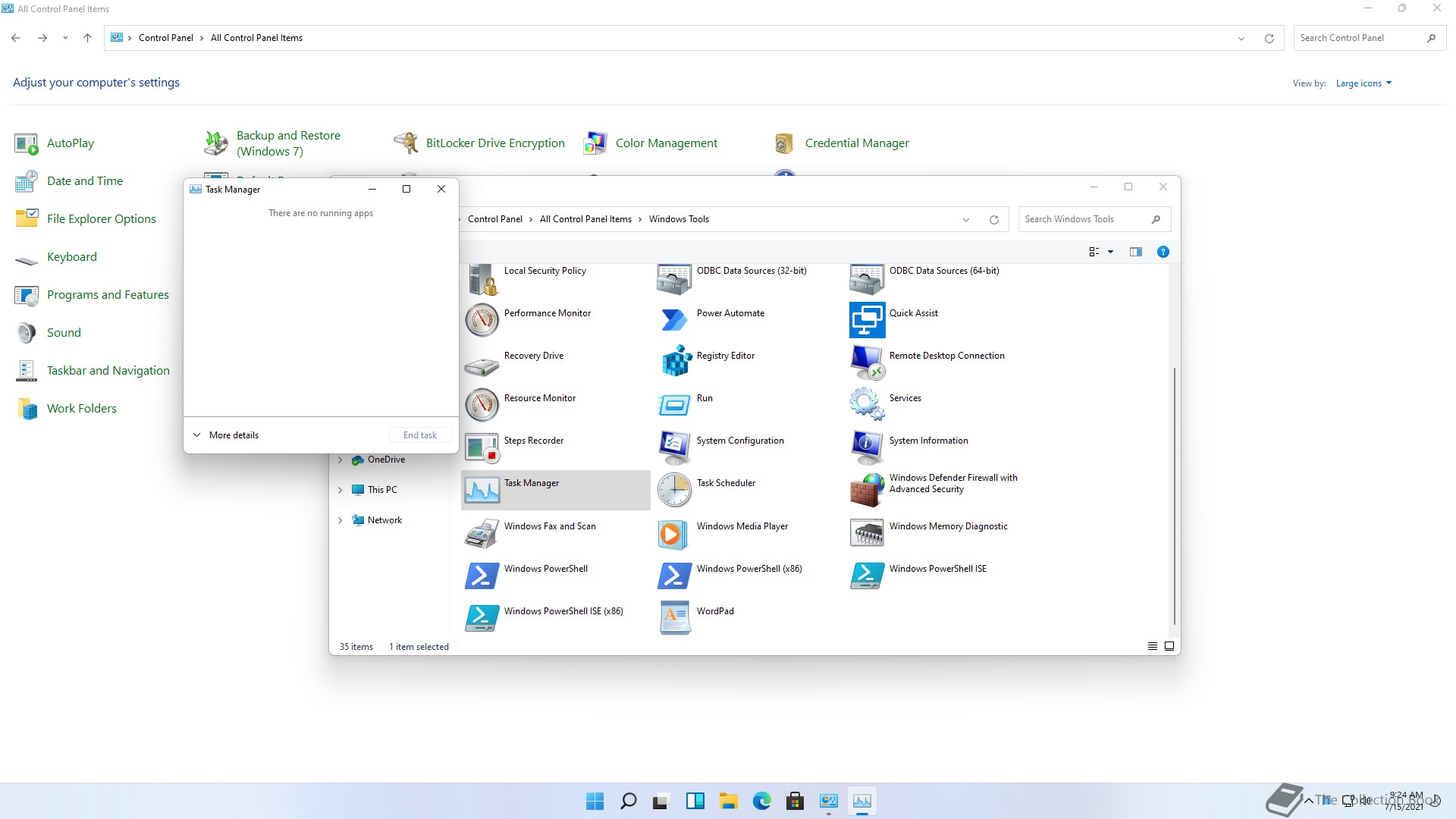
Task: Select Network in navigation pane
Action: click(384, 520)
